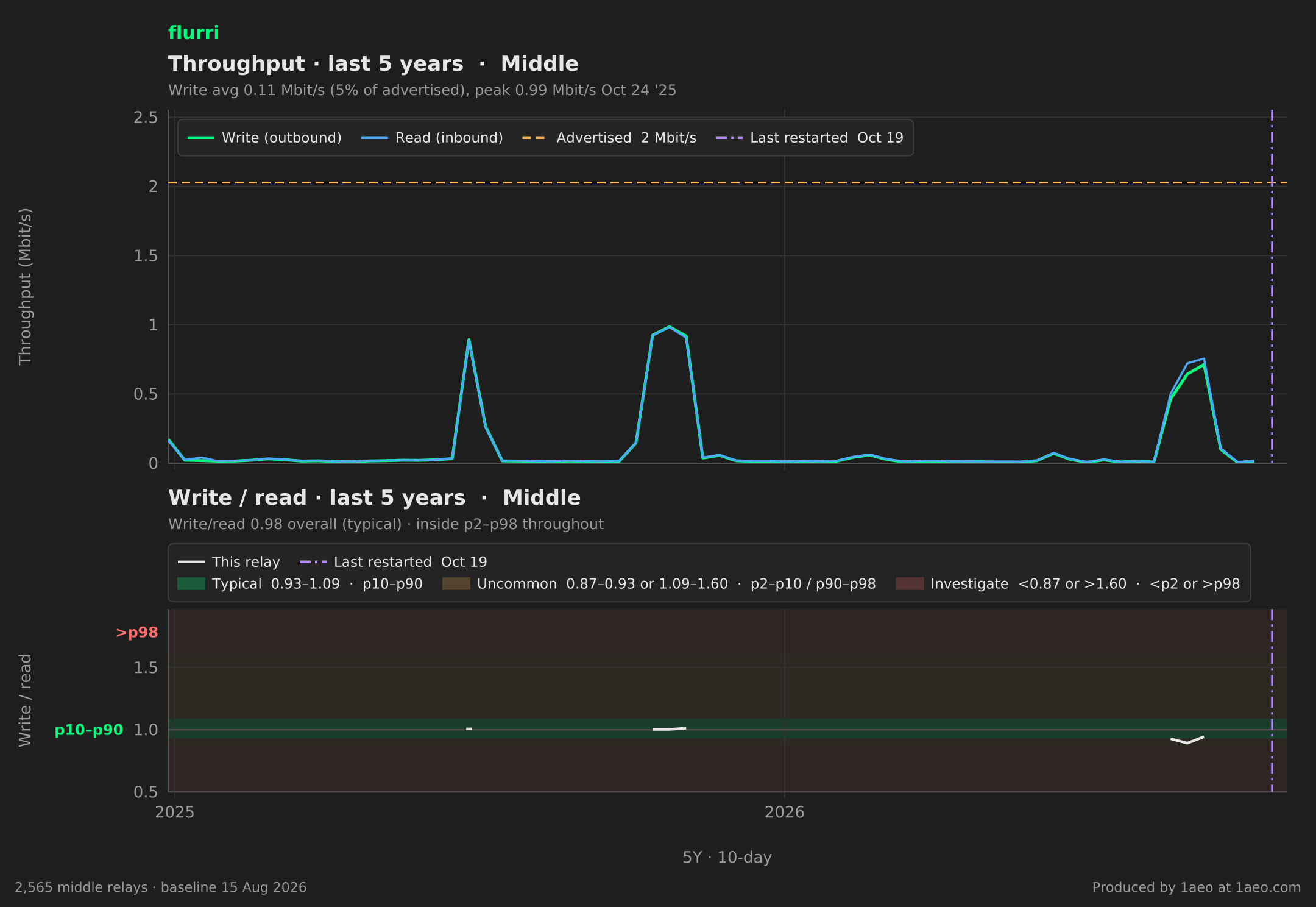Click the purple restart marker in throughput chart
Viewport: 1316px width, 907px height.
click(1272, 286)
